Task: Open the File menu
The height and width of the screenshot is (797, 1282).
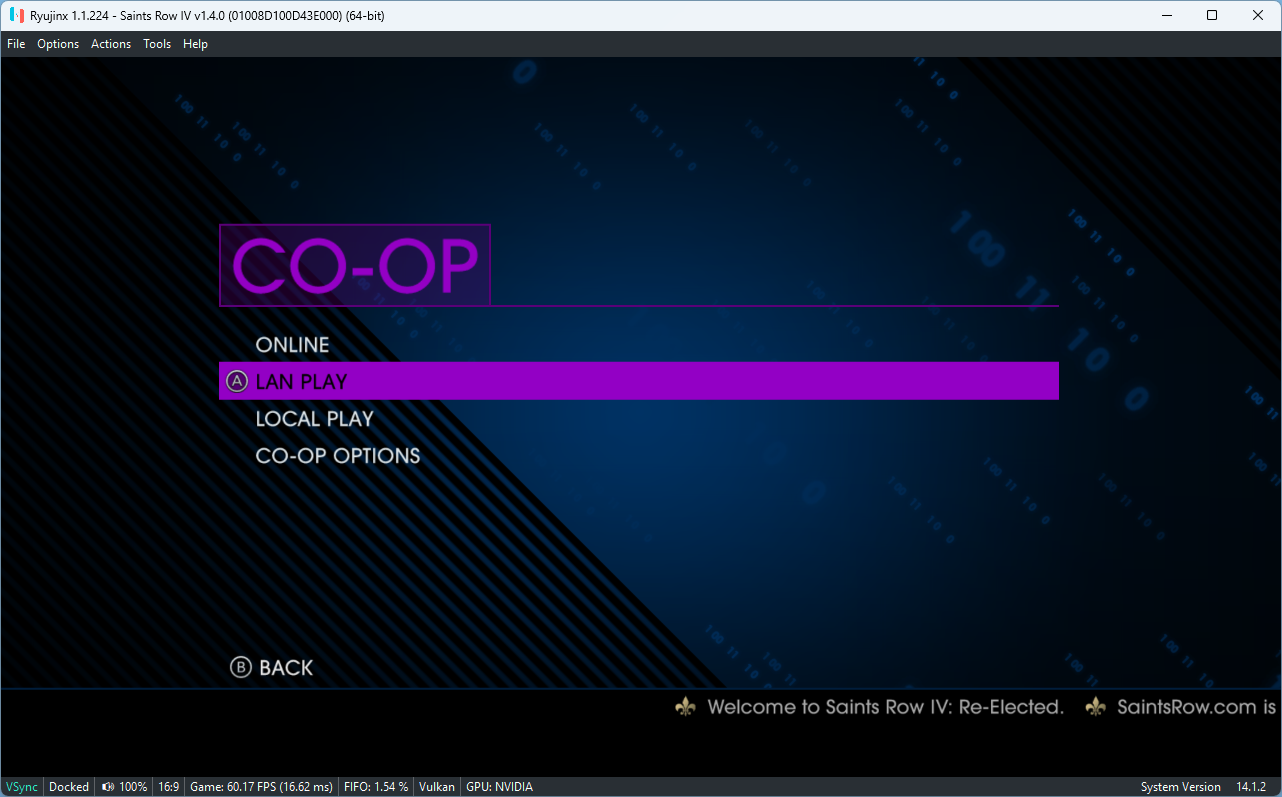Action: (x=16, y=44)
